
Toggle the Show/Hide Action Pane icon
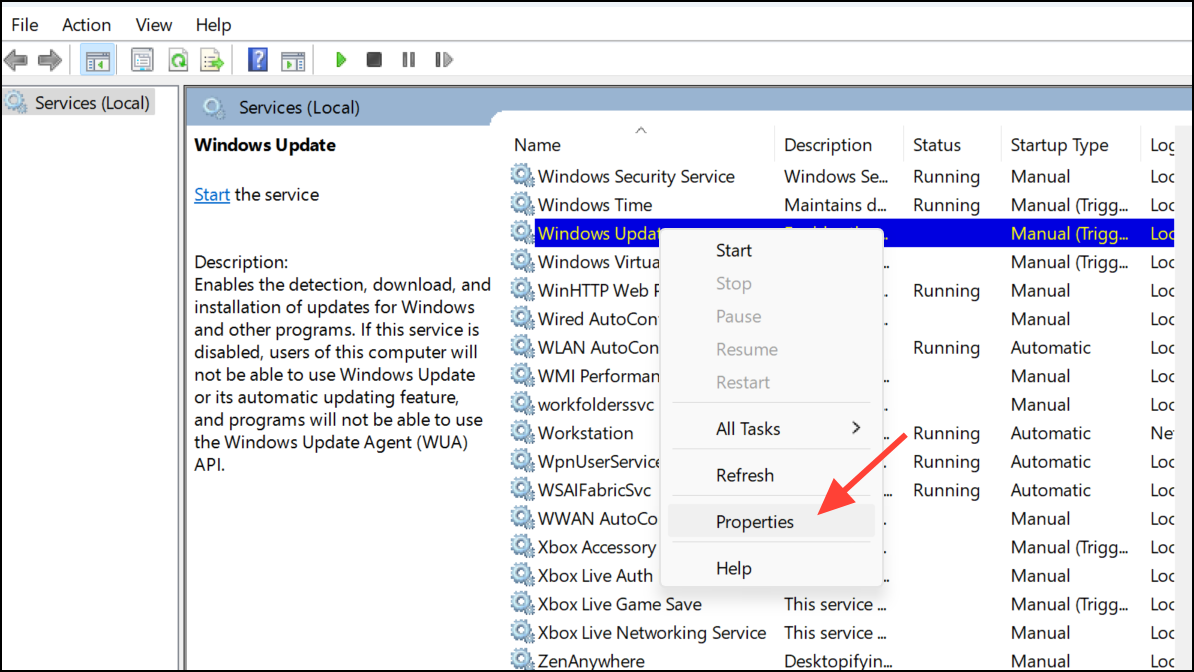pyautogui.click(x=293, y=59)
